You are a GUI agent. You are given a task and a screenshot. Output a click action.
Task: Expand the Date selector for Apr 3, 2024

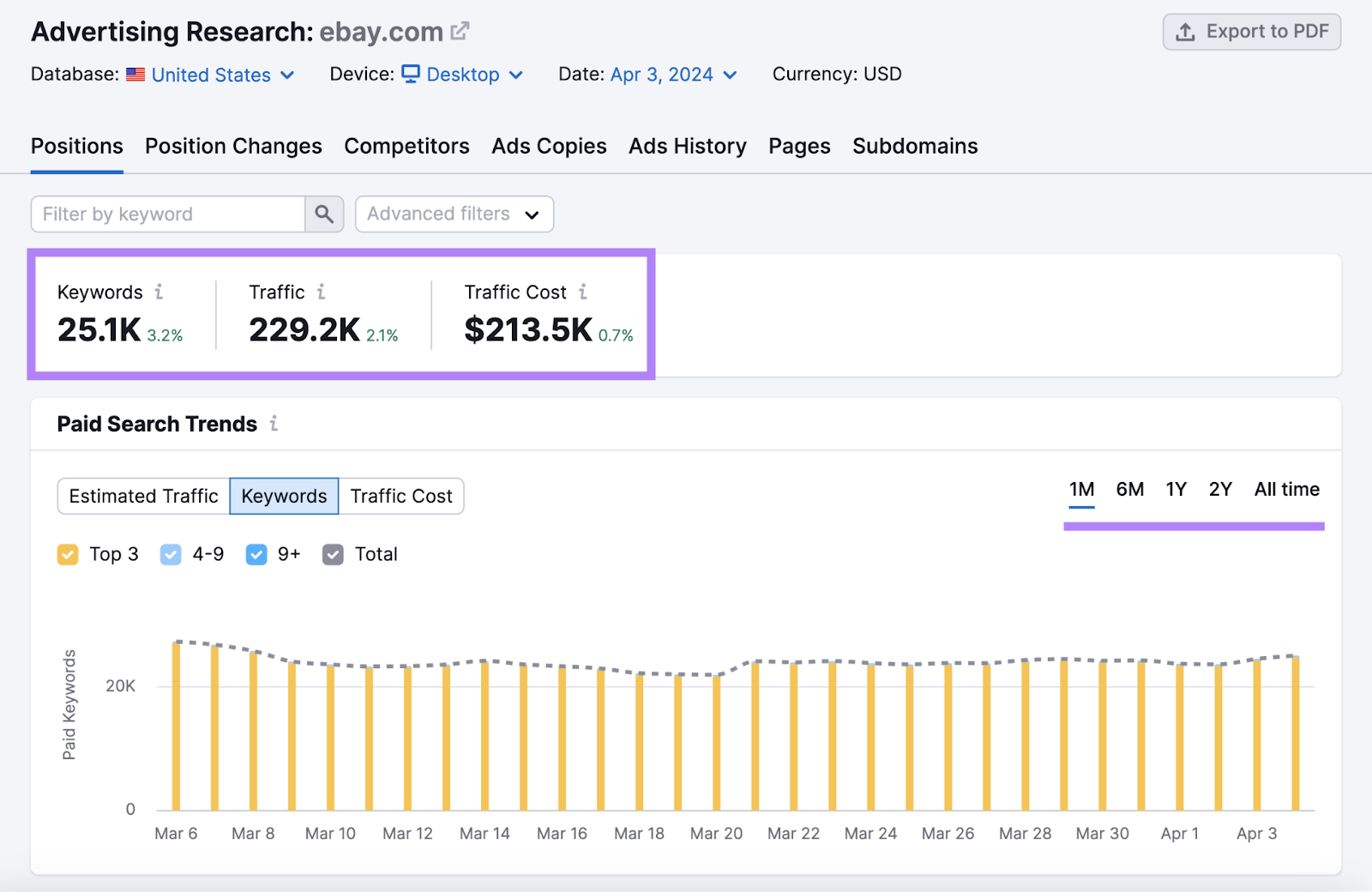click(x=731, y=75)
